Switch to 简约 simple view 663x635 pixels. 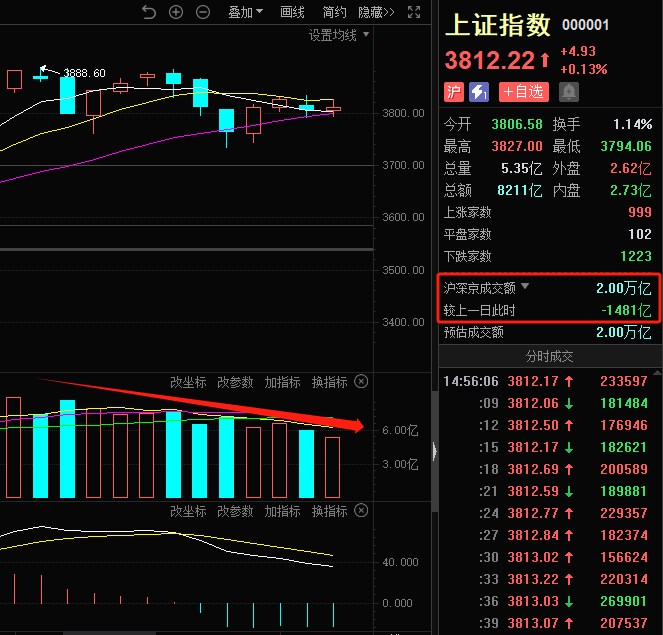[x=334, y=12]
